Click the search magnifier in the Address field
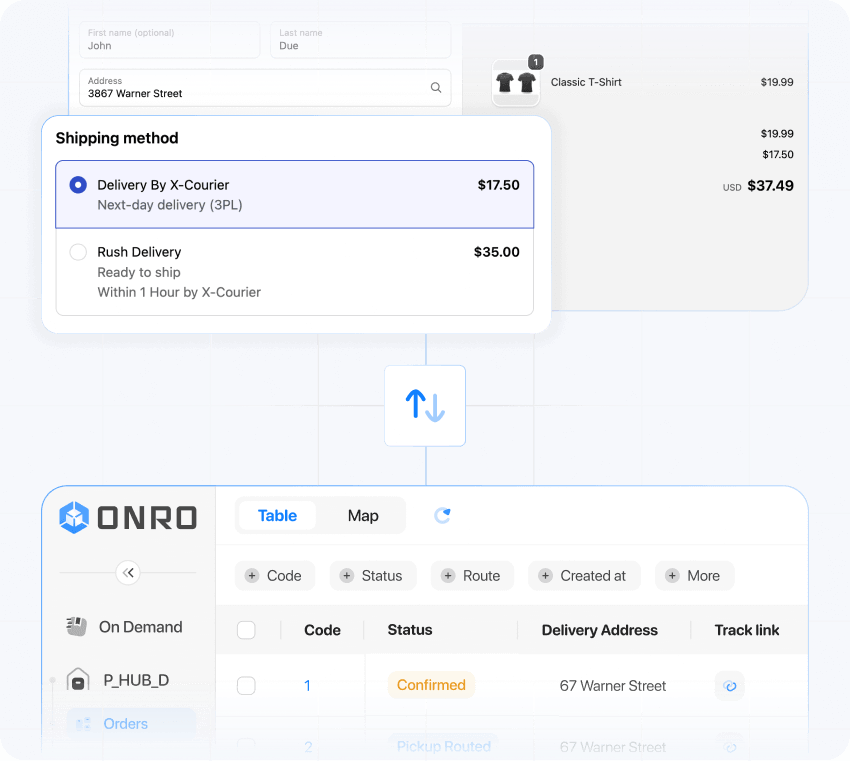The height and width of the screenshot is (761, 850). (x=436, y=87)
